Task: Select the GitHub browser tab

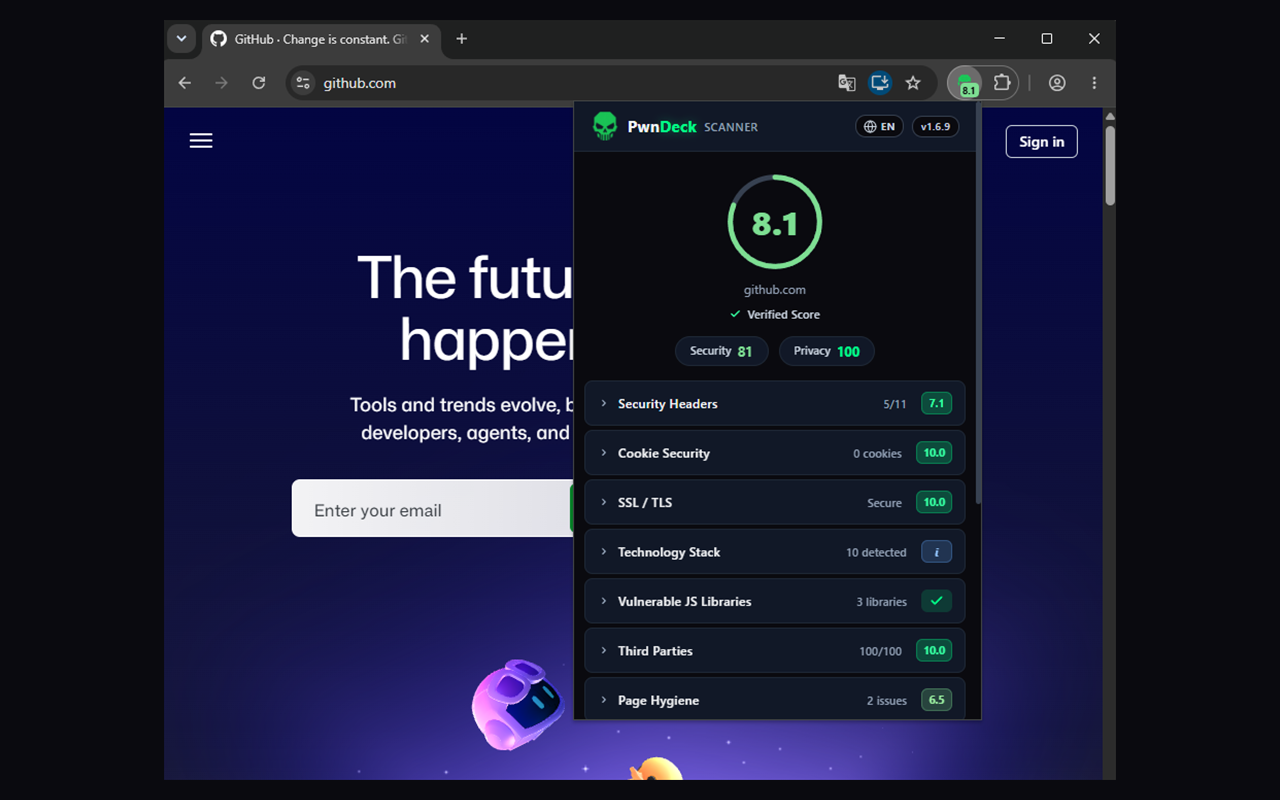Action: [x=321, y=39]
